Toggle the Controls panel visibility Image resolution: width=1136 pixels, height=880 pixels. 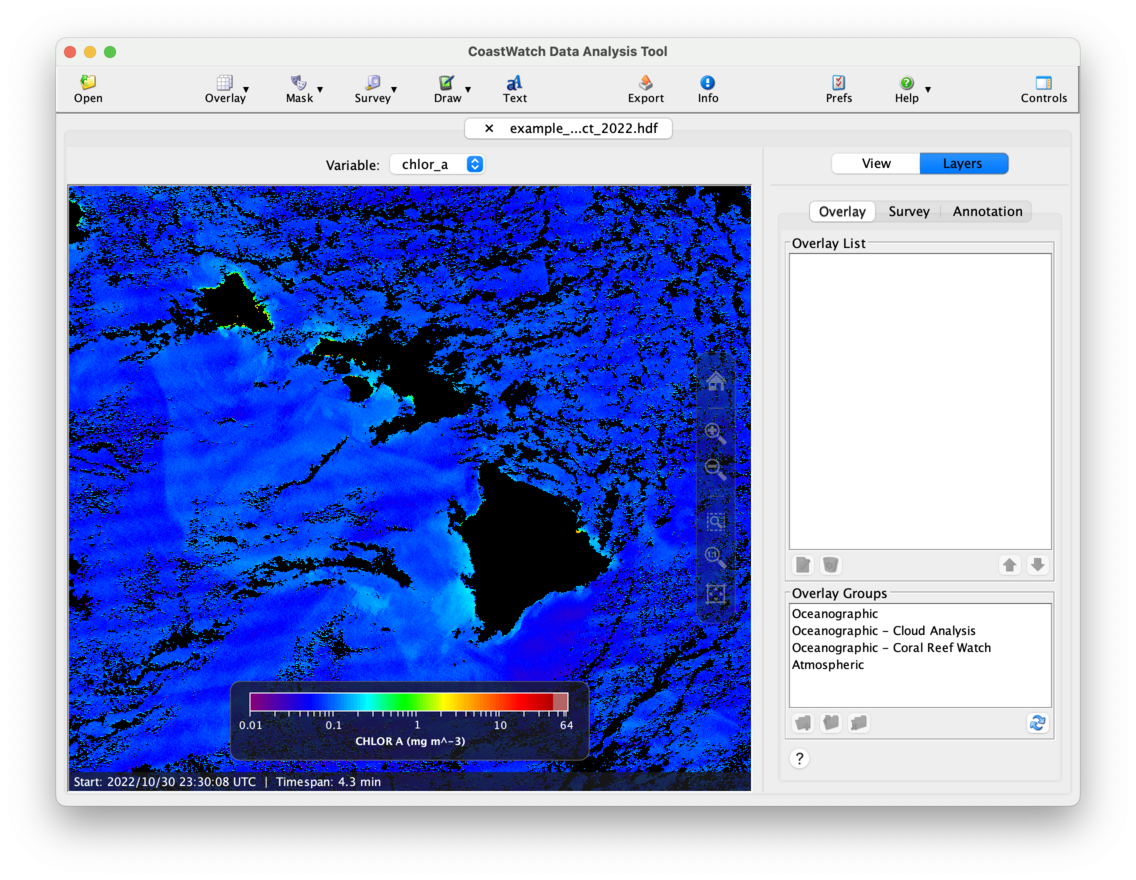click(1043, 88)
